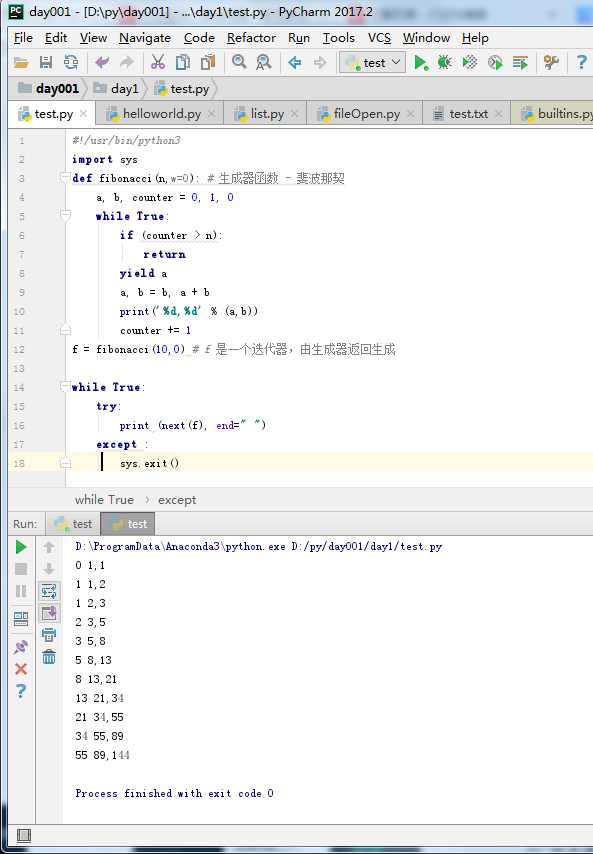593x854 pixels.
Task: Click line number 12 in the gutter
Action: [x=19, y=349]
